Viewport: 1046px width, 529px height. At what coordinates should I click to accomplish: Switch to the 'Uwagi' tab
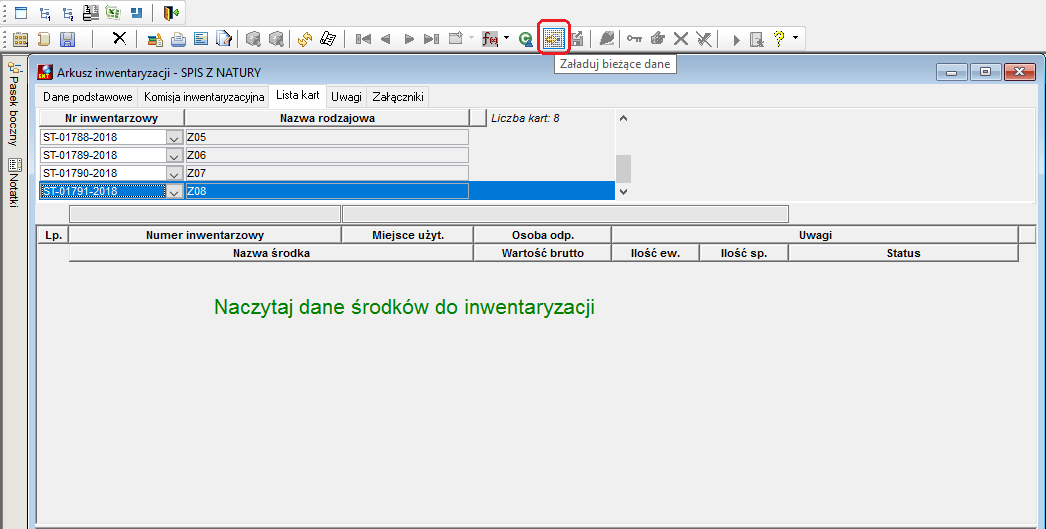(x=346, y=97)
